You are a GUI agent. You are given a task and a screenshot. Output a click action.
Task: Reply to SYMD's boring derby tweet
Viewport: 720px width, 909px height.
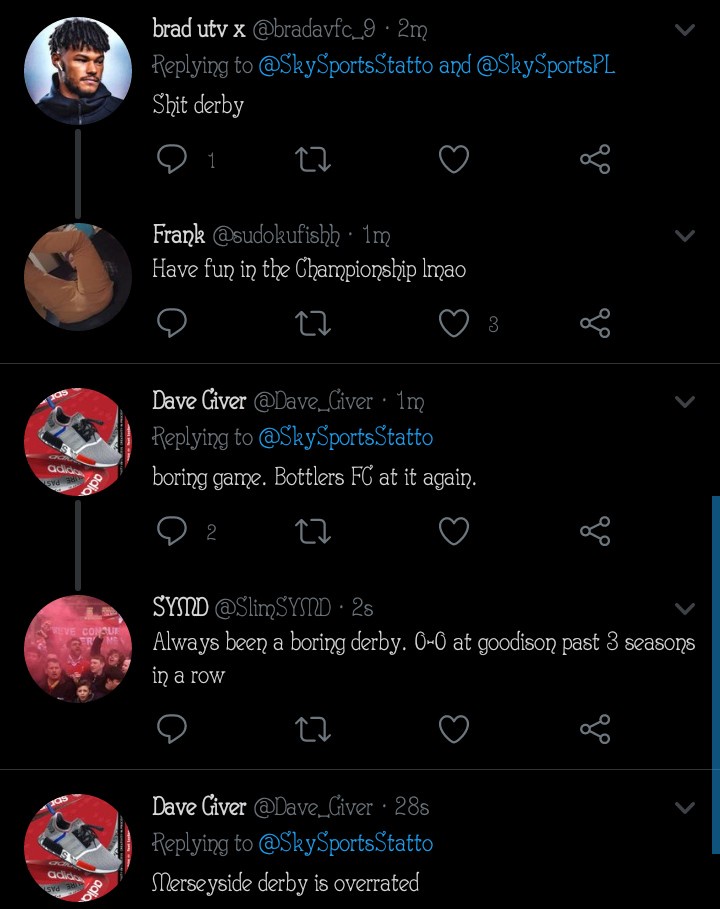pos(172,729)
